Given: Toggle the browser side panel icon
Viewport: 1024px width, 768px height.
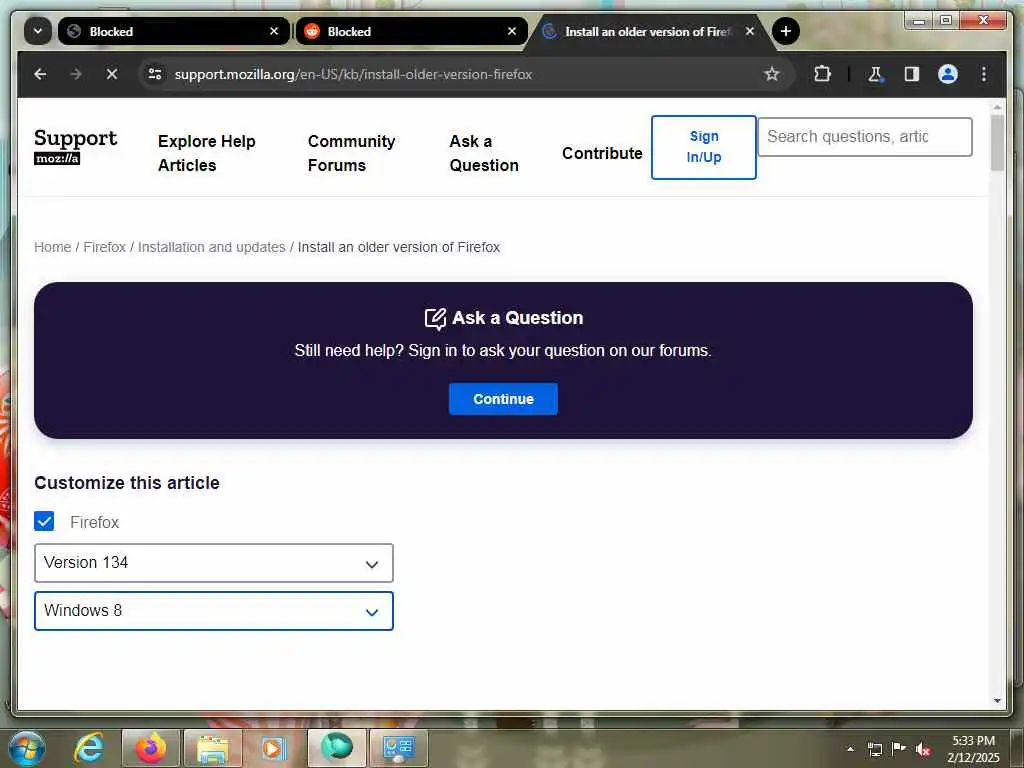Looking at the screenshot, I should (x=912, y=74).
